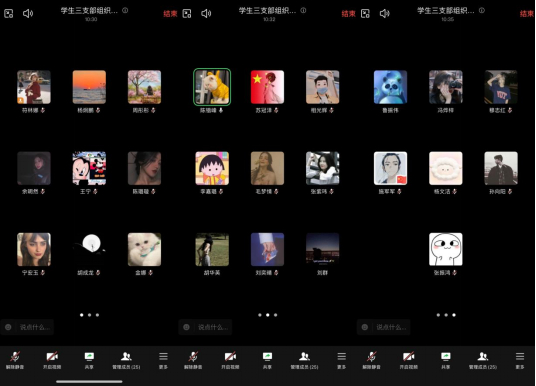Select the green-outlined cat in yellow hoodie avatar

[x=212, y=87]
